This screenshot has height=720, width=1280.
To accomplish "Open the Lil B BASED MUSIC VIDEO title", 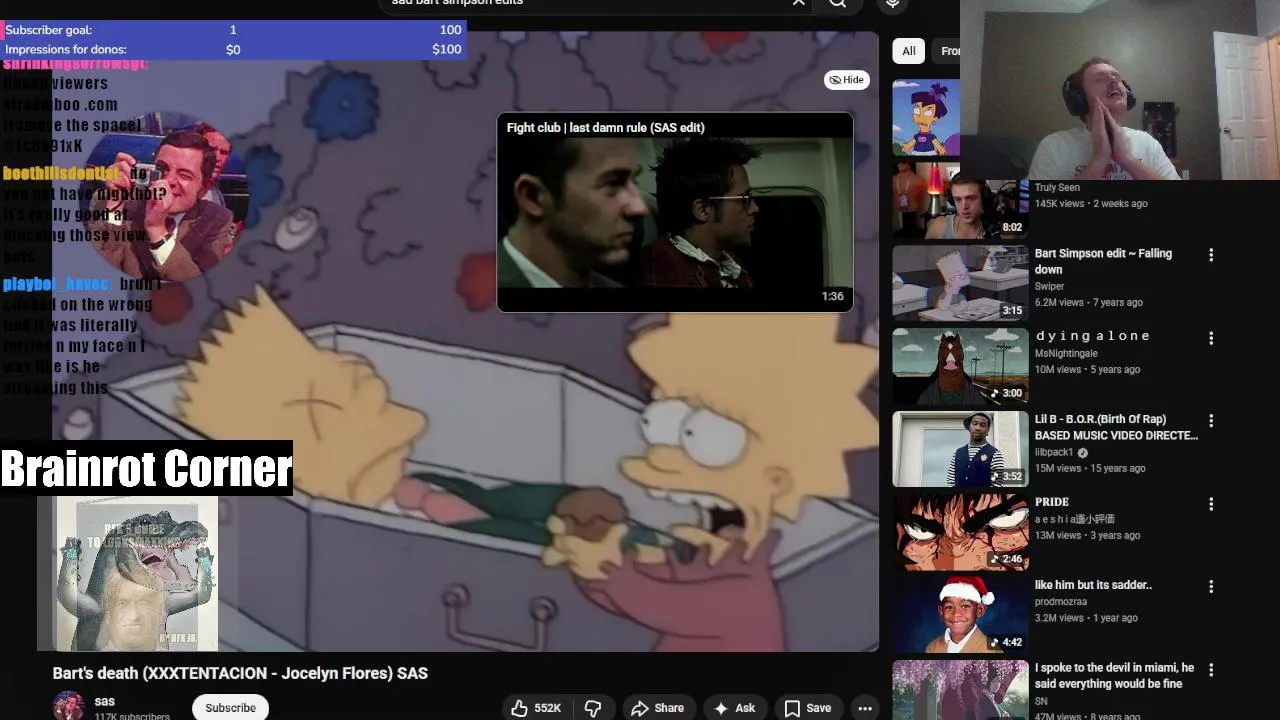I will coord(1116,427).
